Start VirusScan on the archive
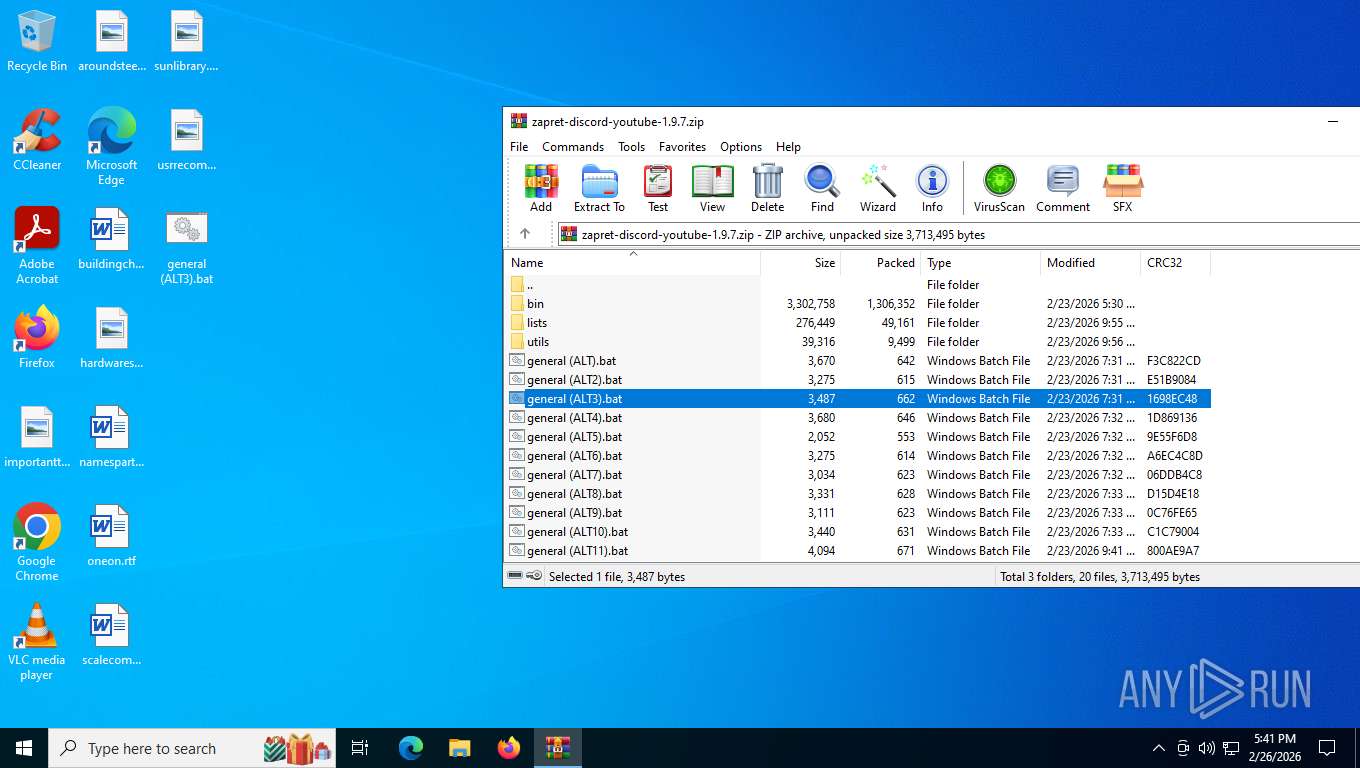 click(x=1000, y=188)
